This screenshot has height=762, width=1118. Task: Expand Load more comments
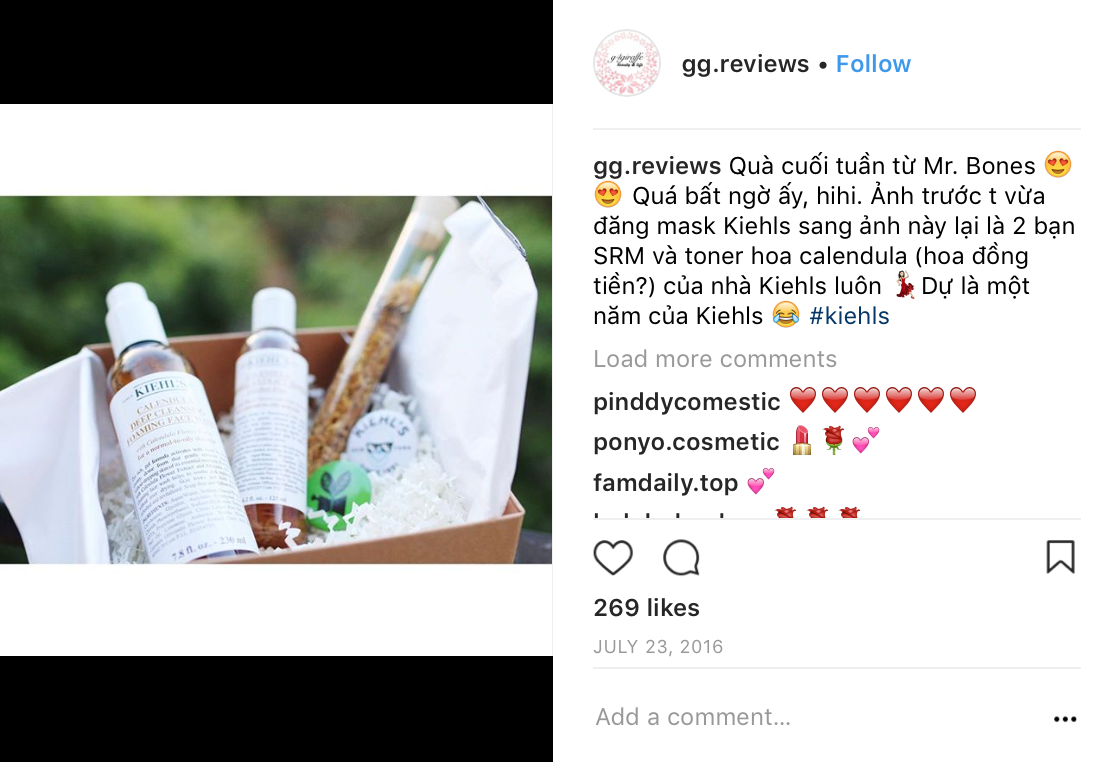(715, 359)
